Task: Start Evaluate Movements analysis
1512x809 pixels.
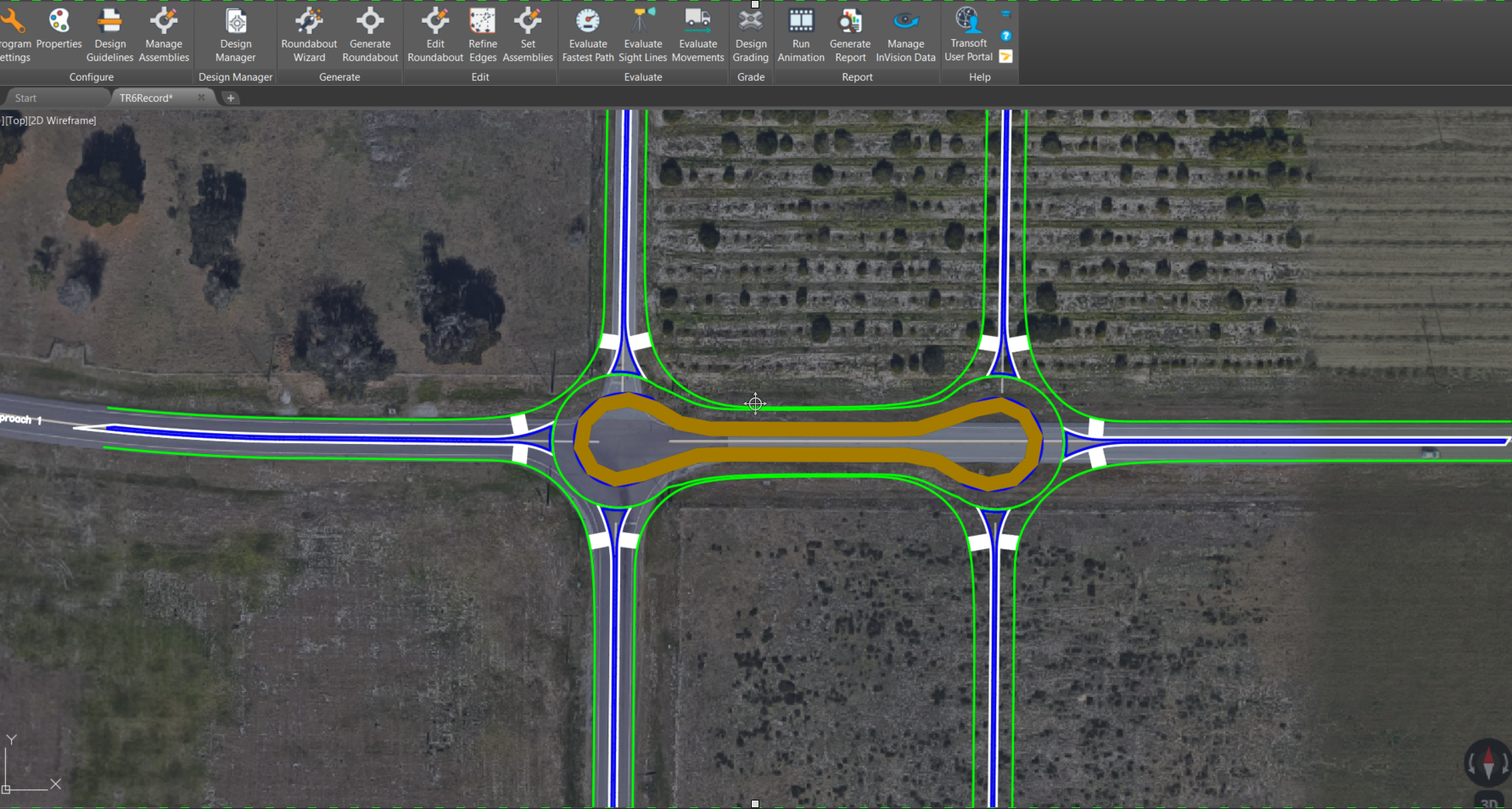Action: tap(697, 35)
